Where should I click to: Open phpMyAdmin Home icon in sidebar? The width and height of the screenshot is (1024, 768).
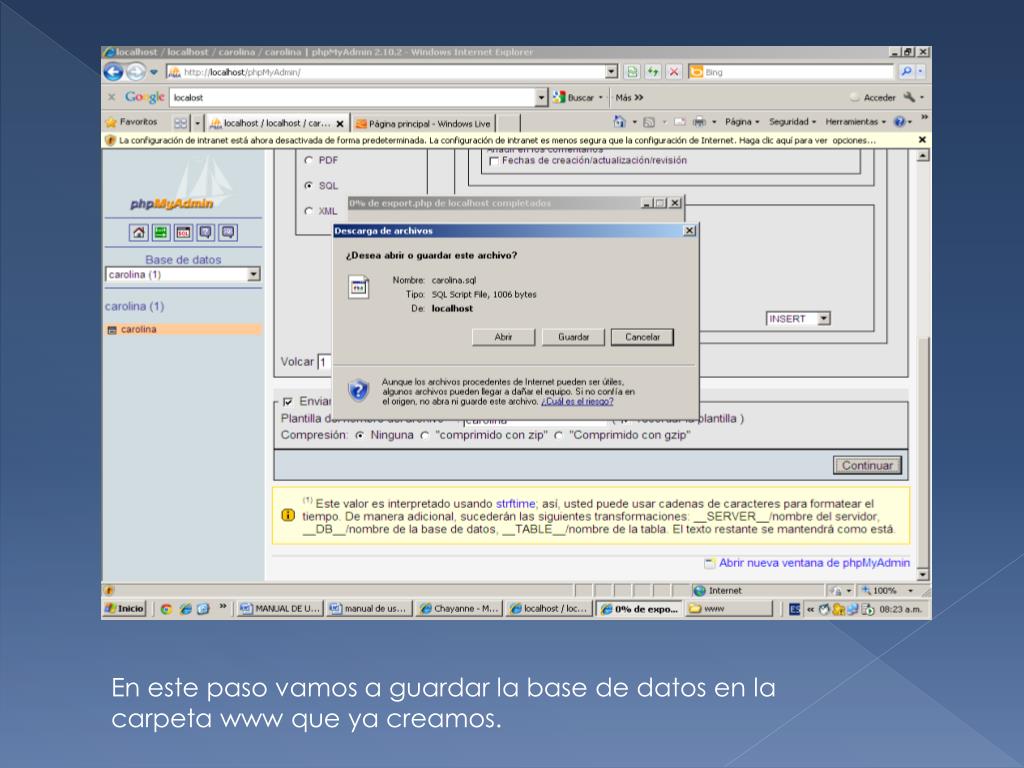click(x=138, y=232)
